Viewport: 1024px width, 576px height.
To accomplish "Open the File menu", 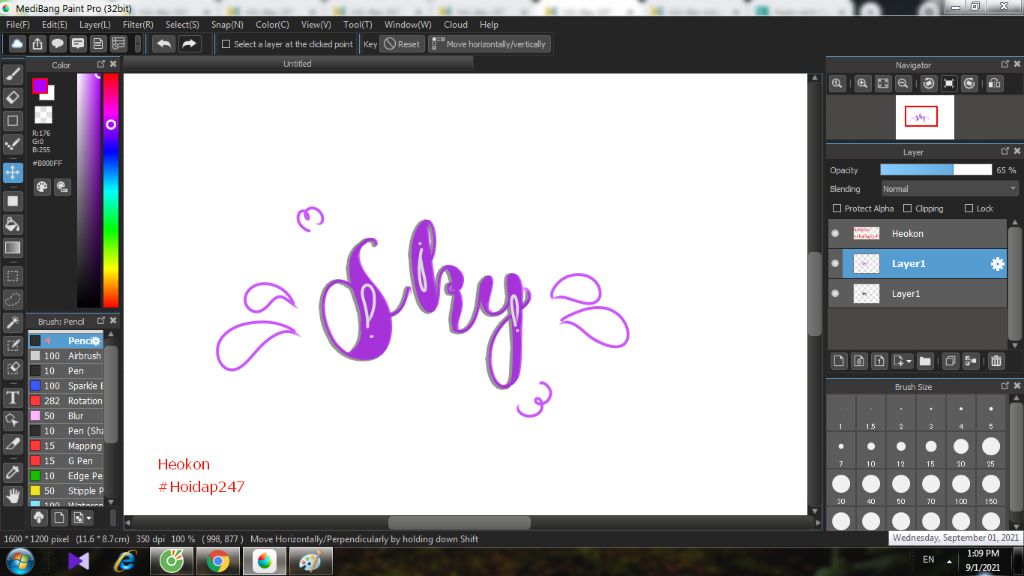I will (18, 24).
